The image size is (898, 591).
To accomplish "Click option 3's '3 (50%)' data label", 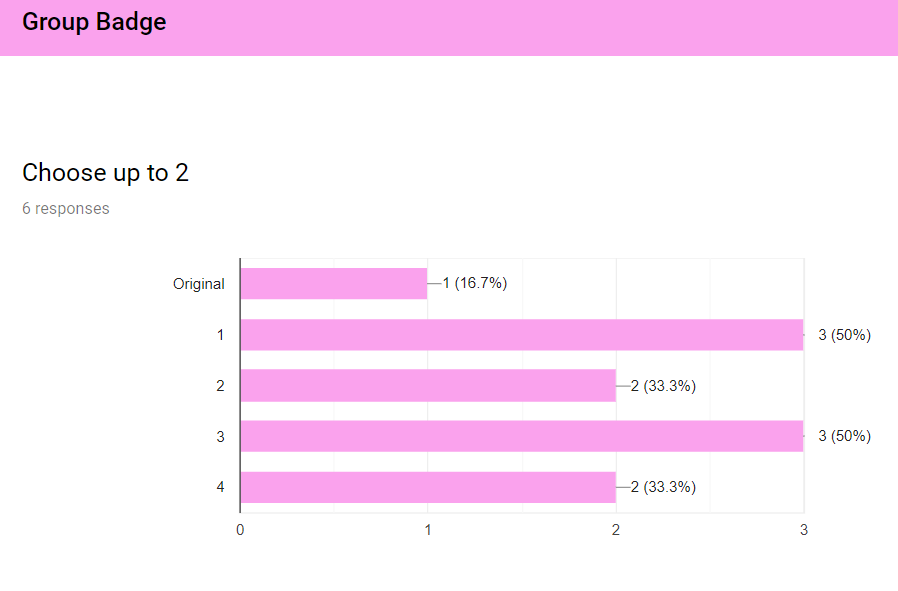I will click(x=844, y=436).
